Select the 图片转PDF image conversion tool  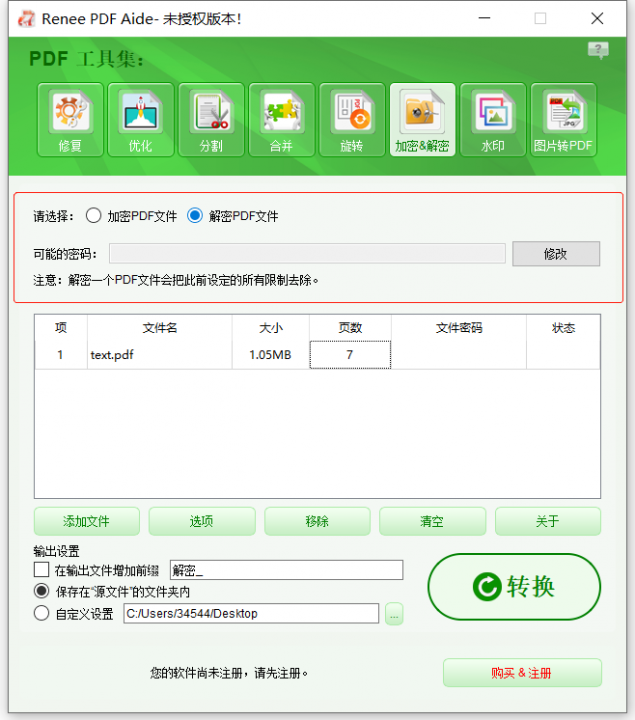(563, 120)
